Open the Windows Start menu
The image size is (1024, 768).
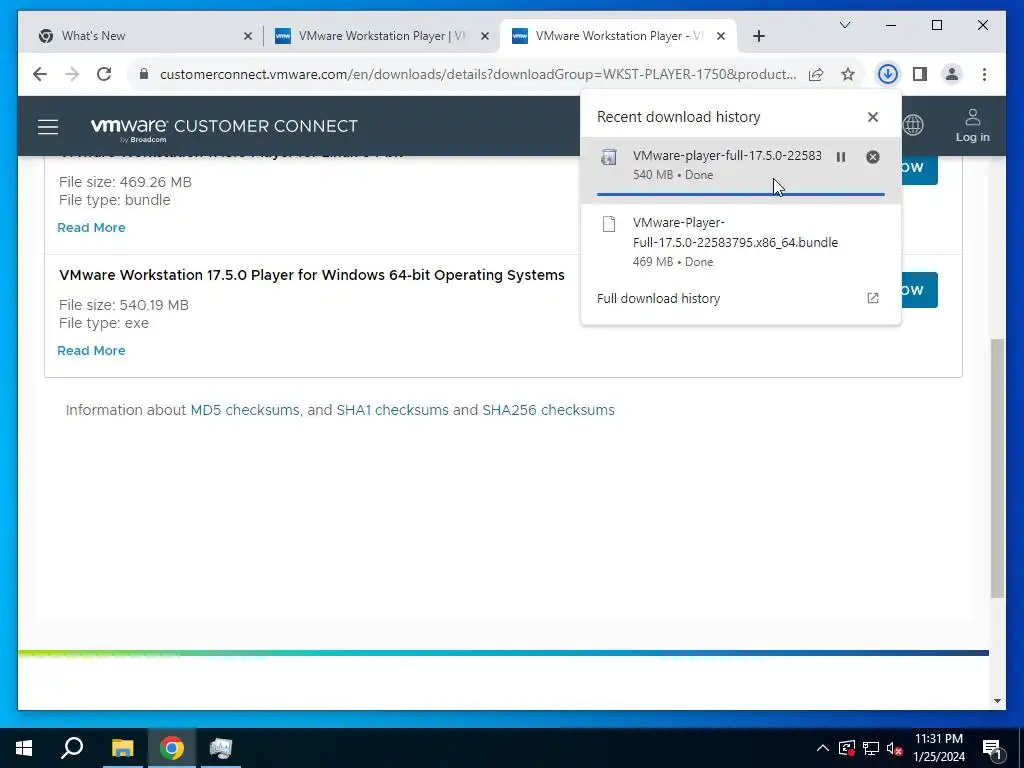[x=24, y=748]
